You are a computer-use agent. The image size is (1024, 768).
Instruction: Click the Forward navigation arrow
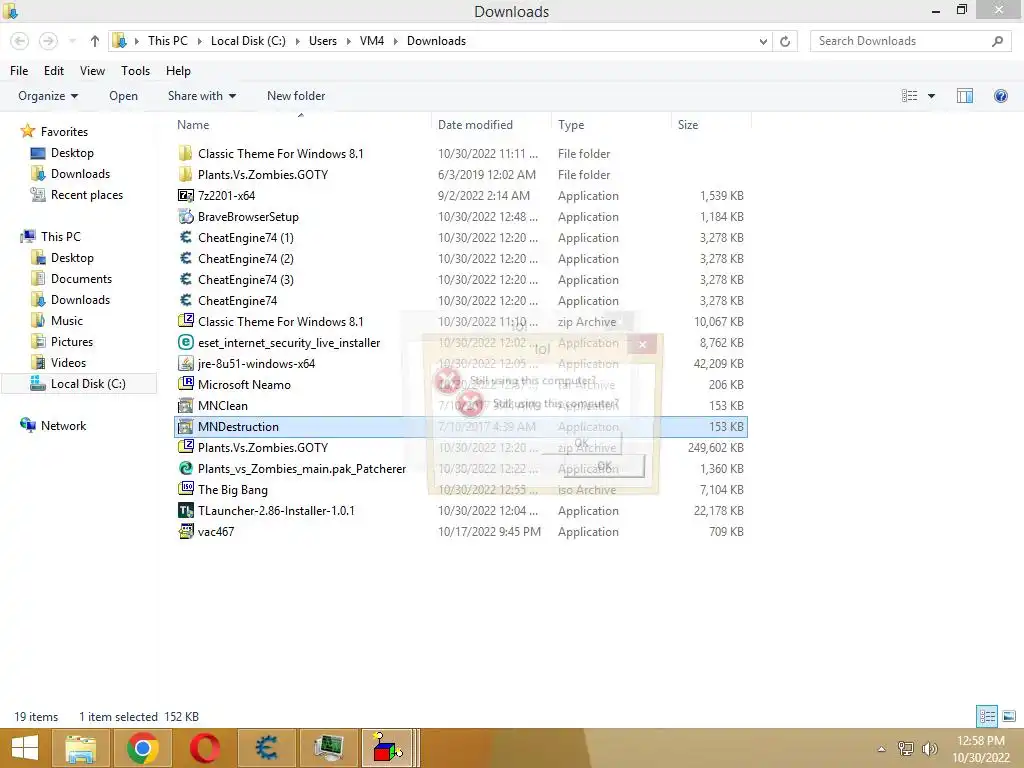[48, 41]
